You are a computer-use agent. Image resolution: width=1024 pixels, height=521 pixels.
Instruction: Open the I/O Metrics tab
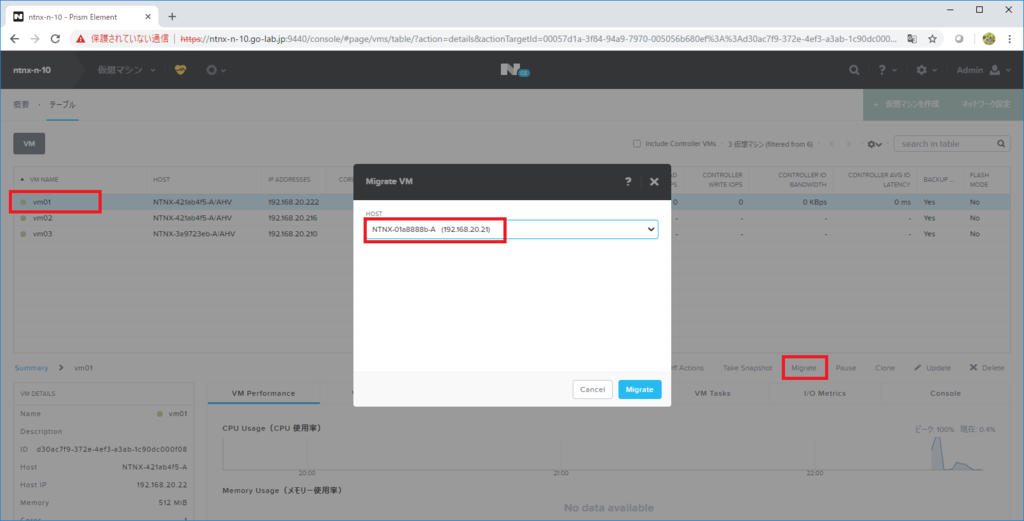825,394
